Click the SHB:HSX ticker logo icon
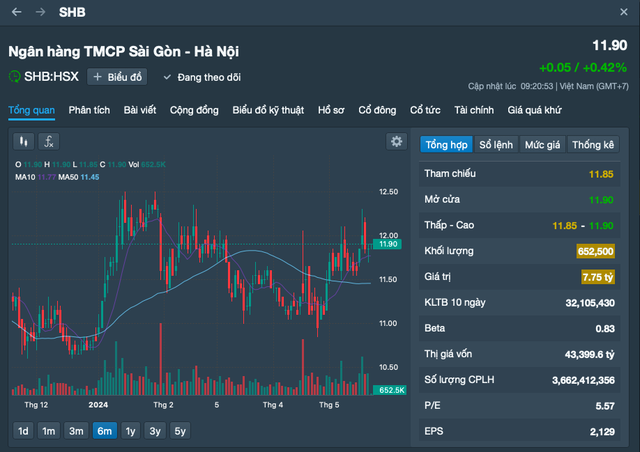640x452 pixels. click(x=14, y=76)
